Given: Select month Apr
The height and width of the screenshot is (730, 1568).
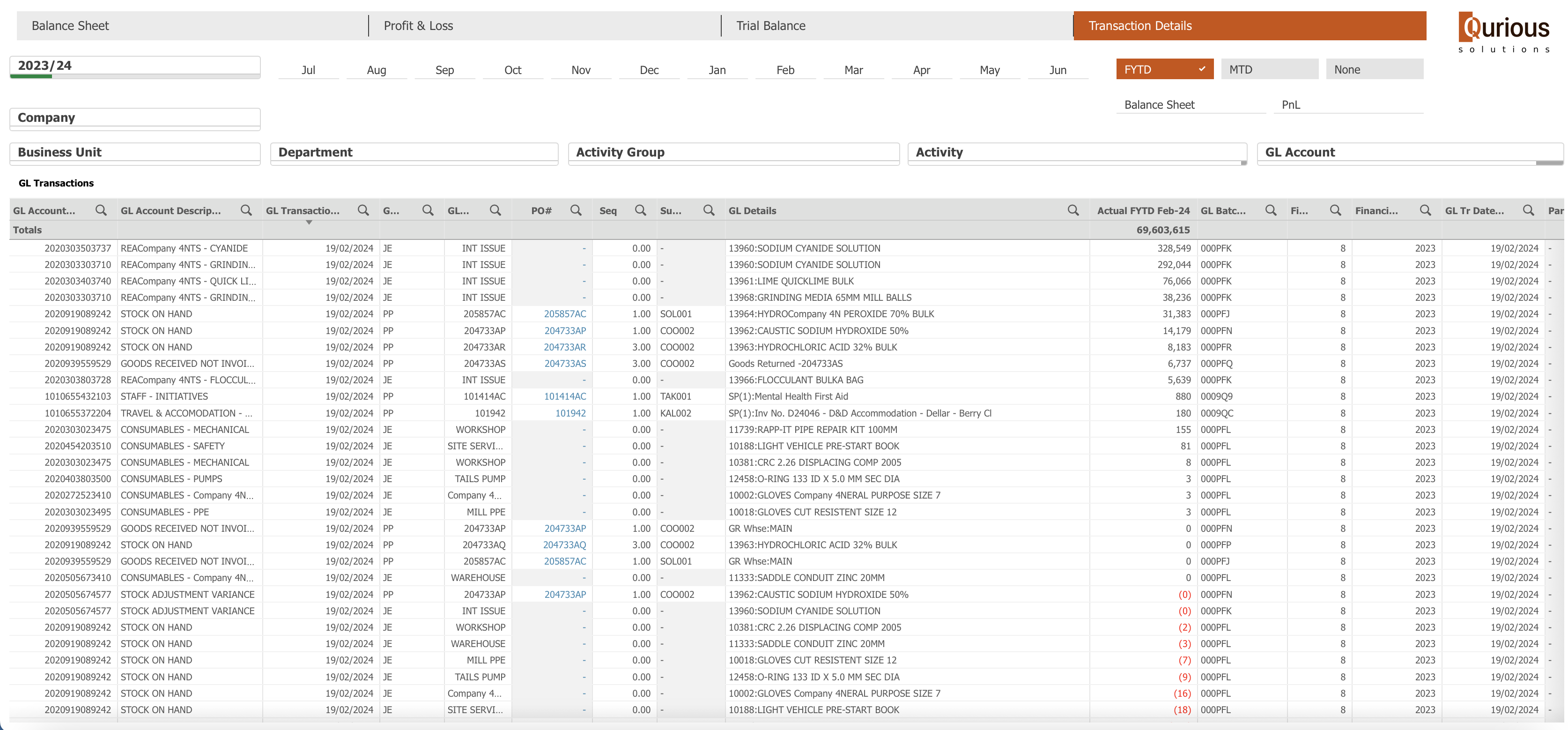Looking at the screenshot, I should tap(922, 70).
